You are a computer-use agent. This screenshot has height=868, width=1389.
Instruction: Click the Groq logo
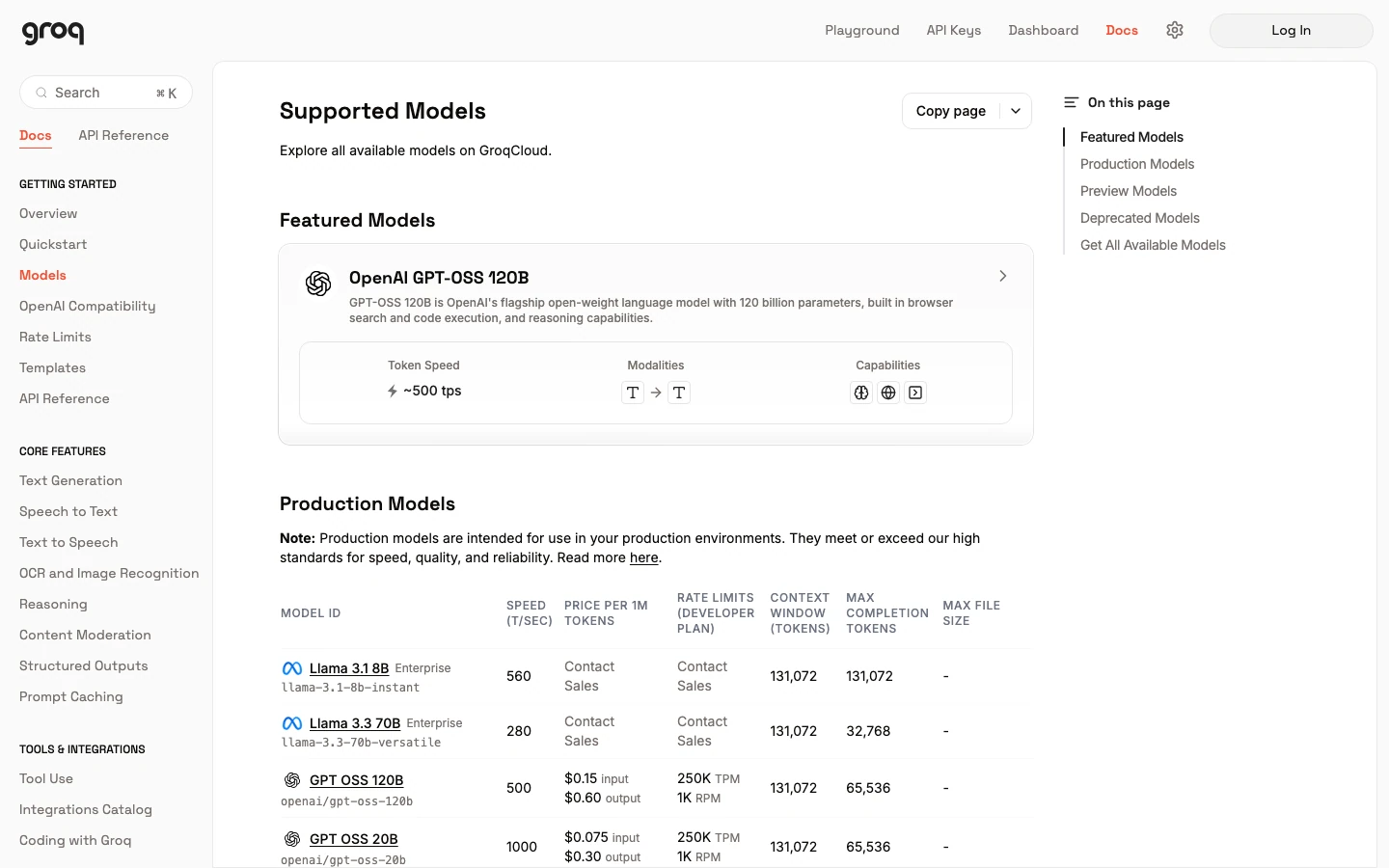53,32
